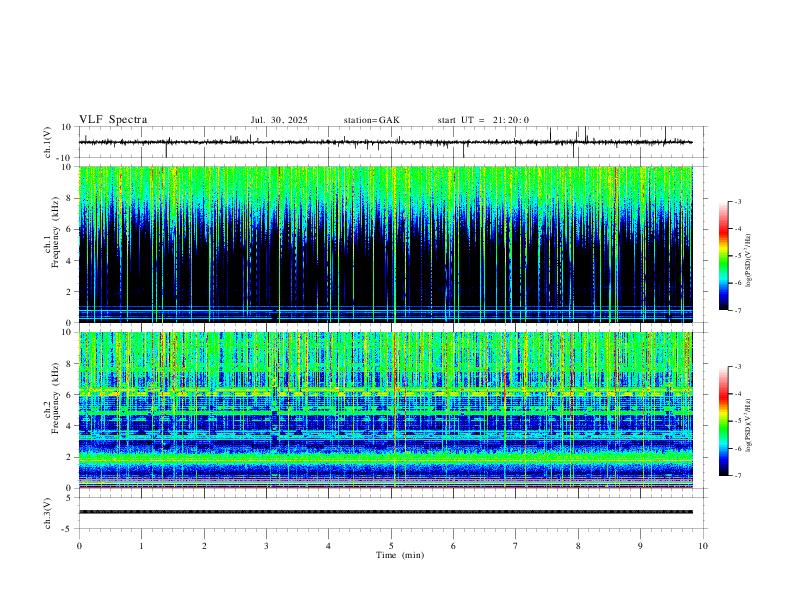
Task: Click the ch.2 PSD color bar
Action: click(x=723, y=421)
